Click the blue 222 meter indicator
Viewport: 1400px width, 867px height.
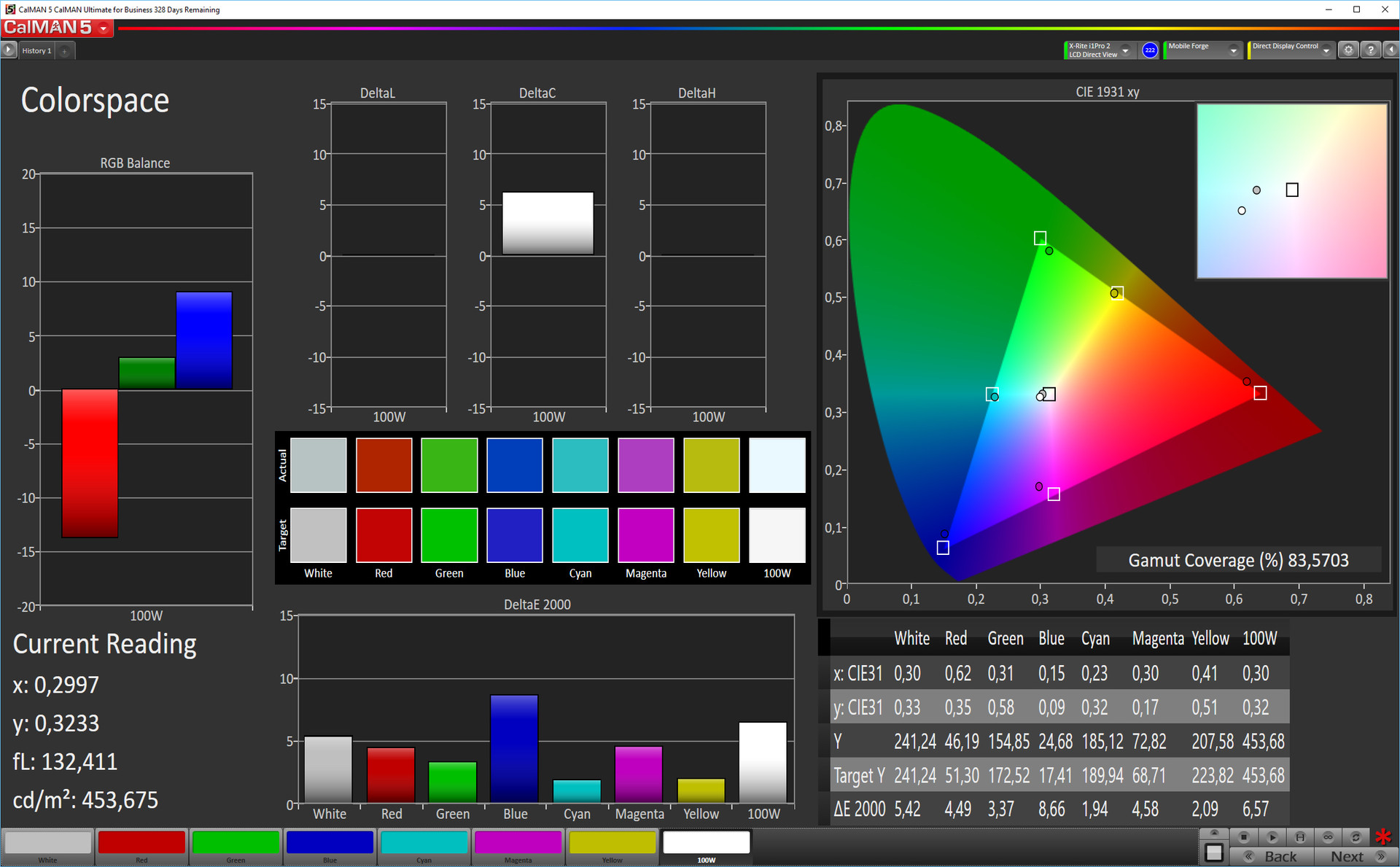tap(1150, 50)
